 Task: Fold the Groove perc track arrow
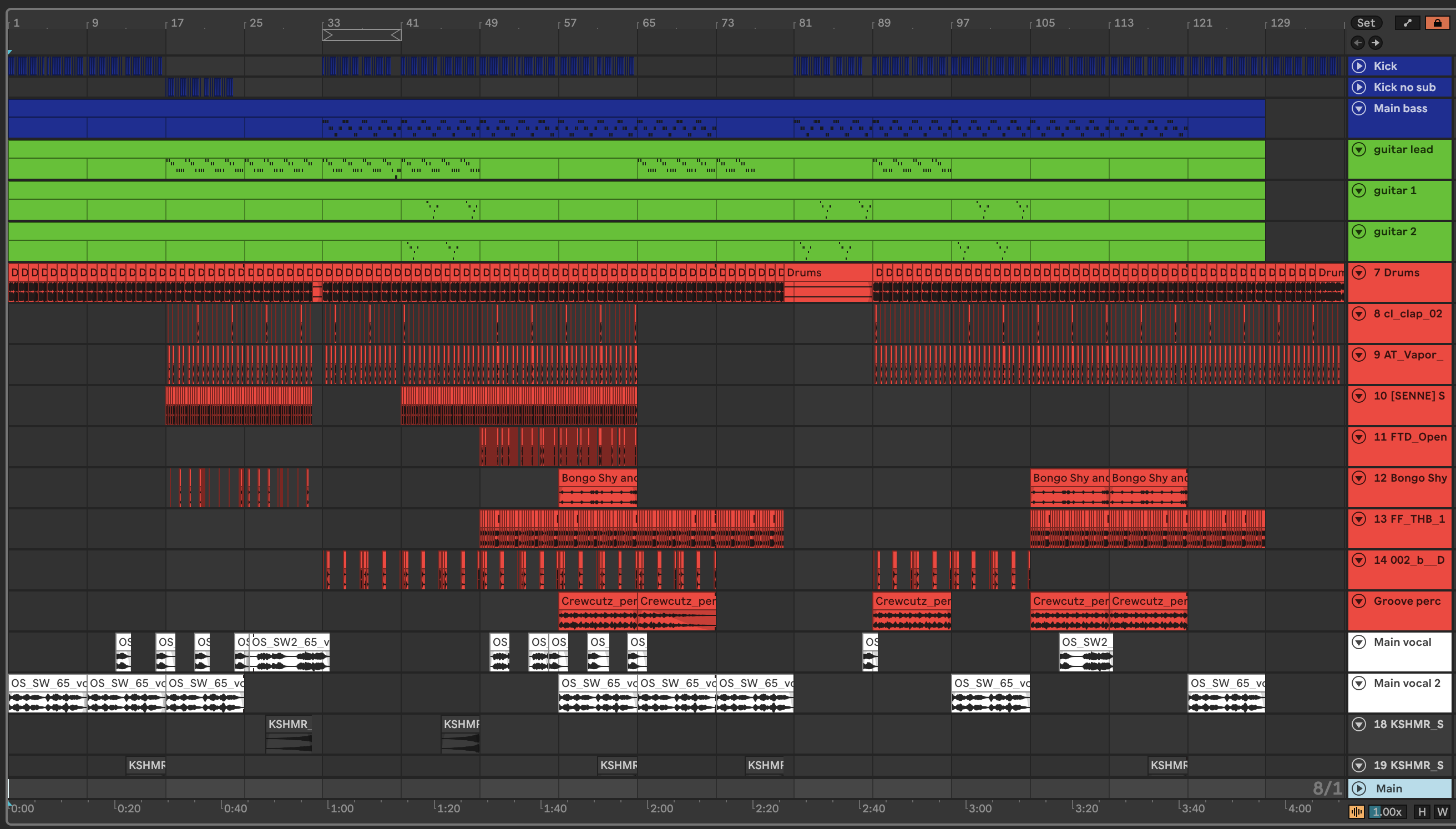1359,601
